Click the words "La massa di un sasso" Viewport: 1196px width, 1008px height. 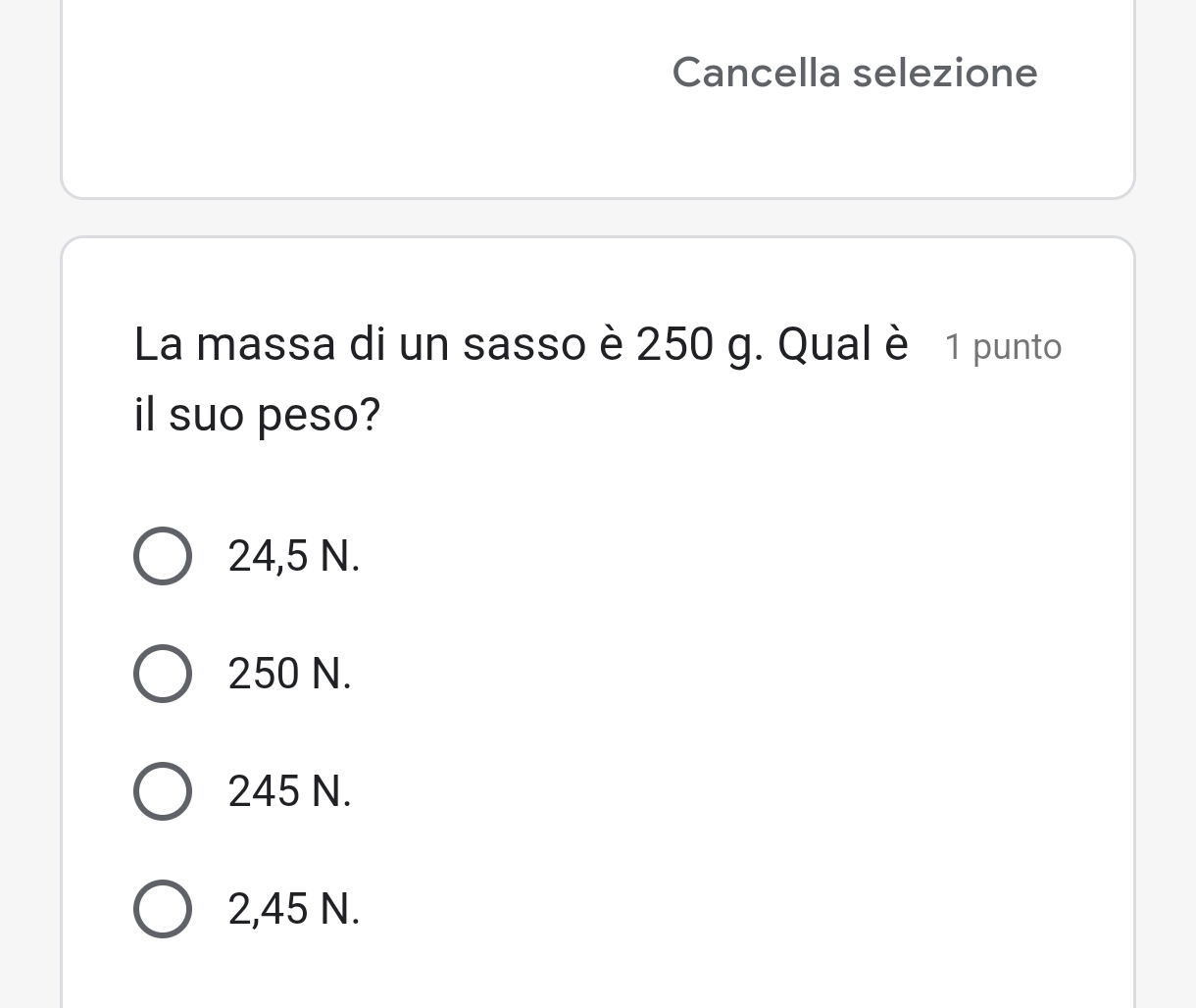pos(359,344)
